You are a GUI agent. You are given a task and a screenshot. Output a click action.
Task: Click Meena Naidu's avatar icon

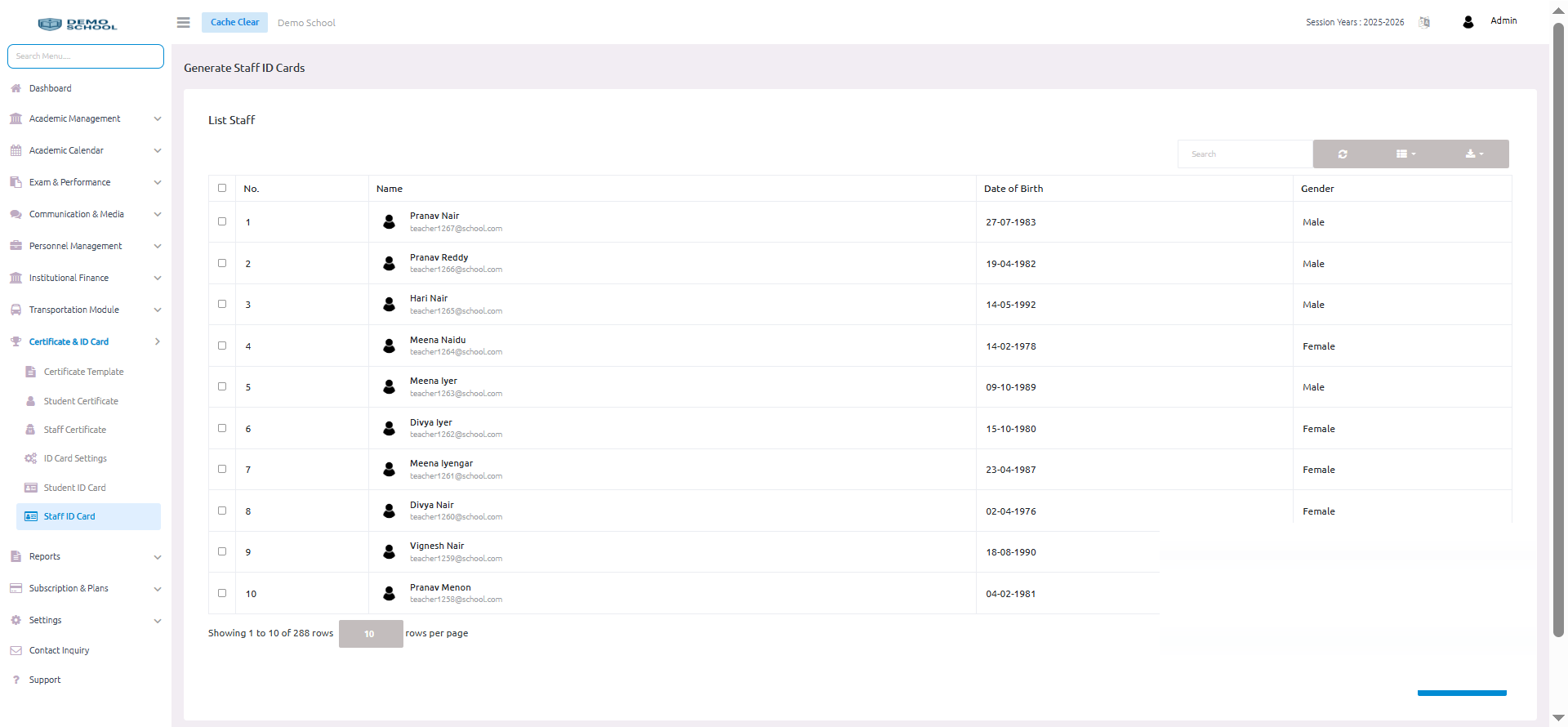[x=390, y=346]
